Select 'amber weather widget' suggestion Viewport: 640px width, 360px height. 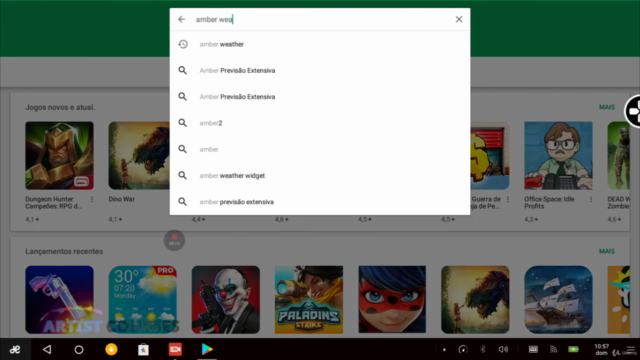pyautogui.click(x=320, y=176)
